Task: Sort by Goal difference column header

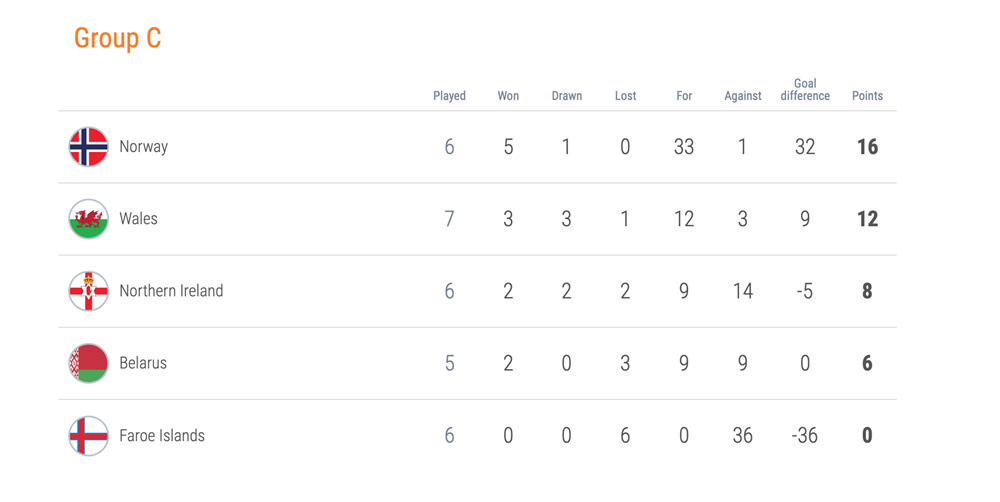Action: 805,89
